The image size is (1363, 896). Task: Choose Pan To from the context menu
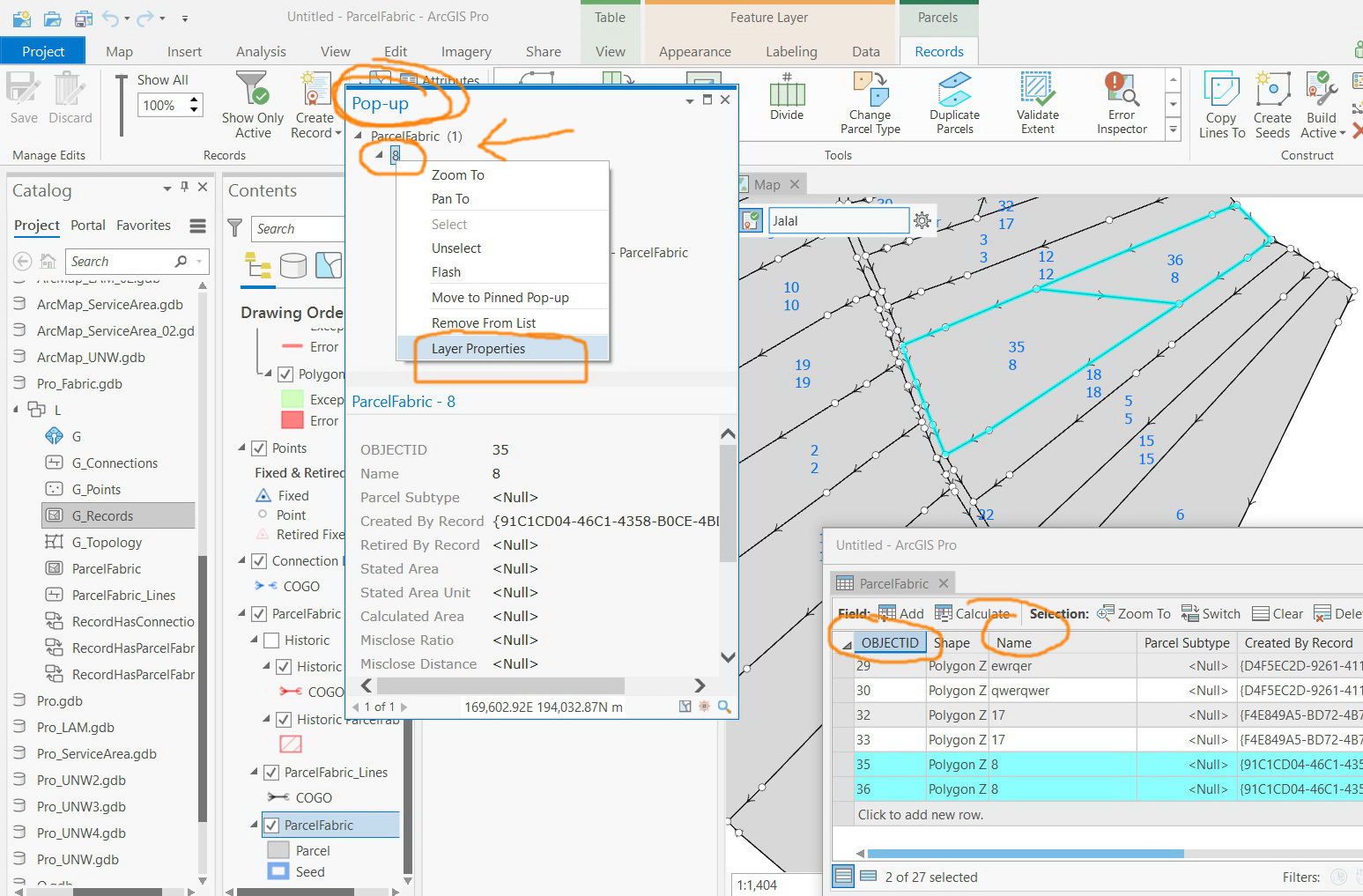(502, 199)
